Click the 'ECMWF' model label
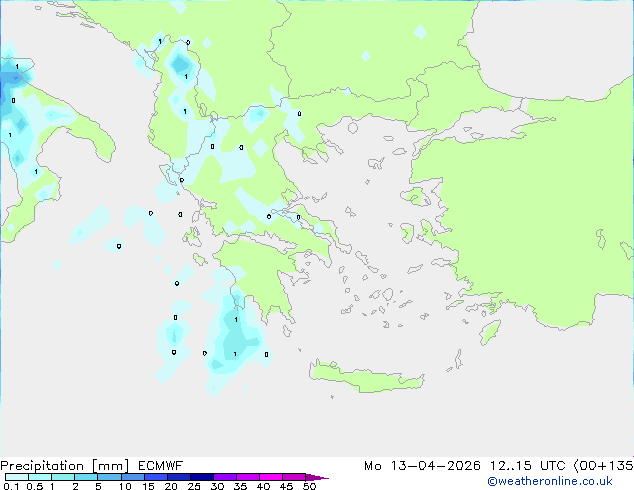Image resolution: width=634 pixels, height=490 pixels. 161,466
